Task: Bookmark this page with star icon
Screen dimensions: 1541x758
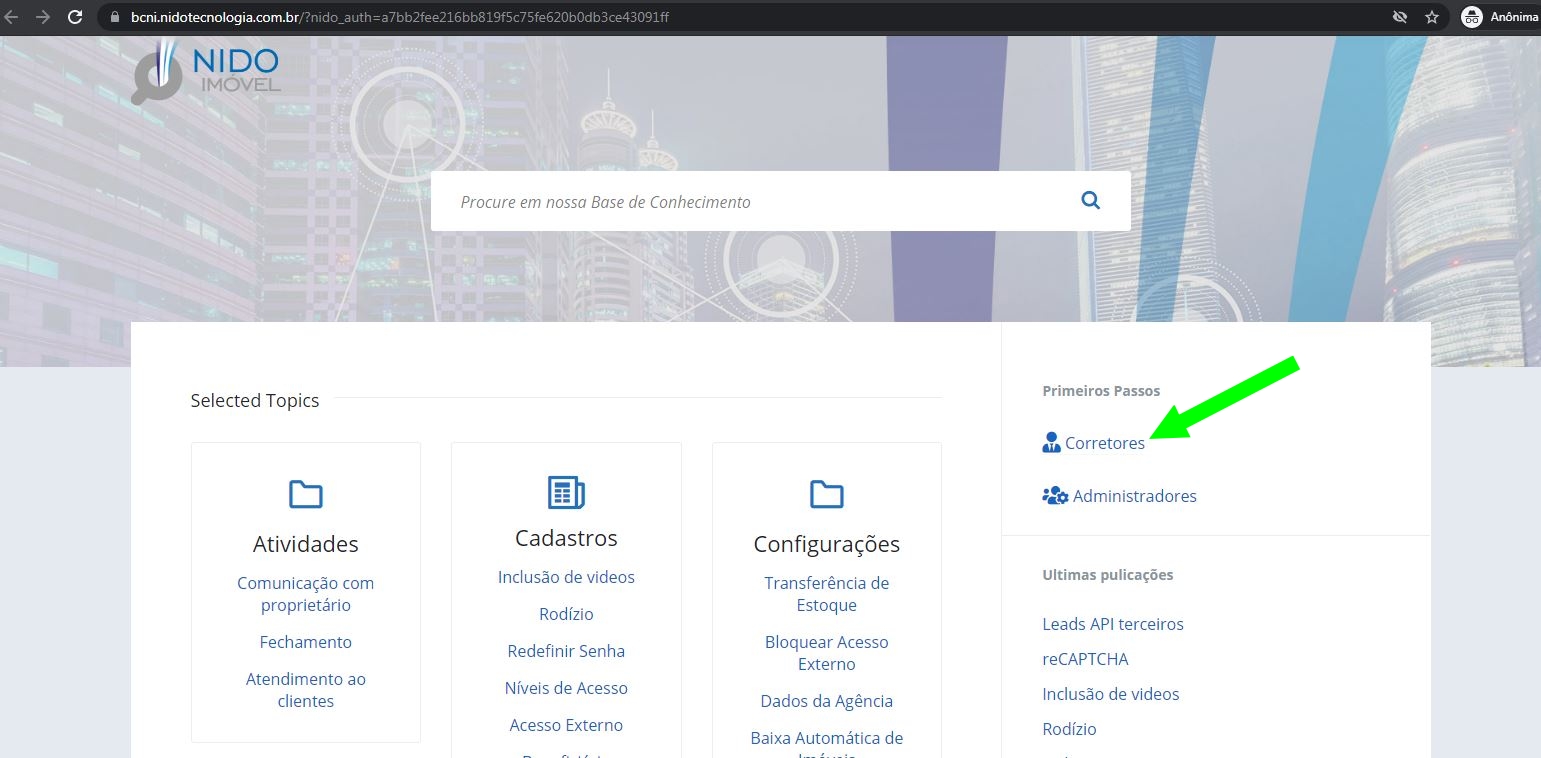Action: [x=1431, y=17]
